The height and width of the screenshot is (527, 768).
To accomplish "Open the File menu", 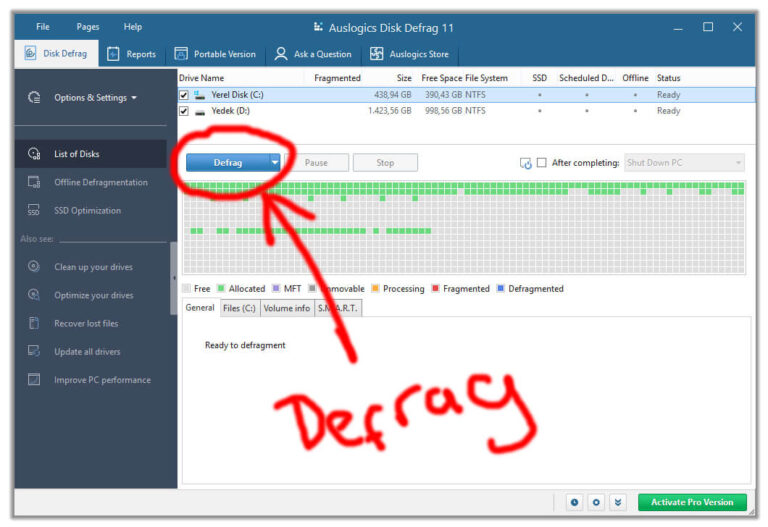I will coord(43,26).
